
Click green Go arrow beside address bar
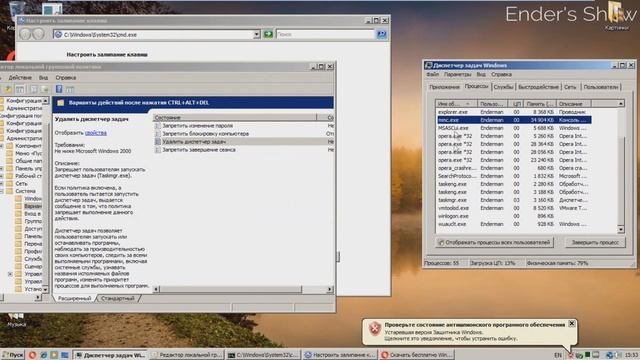[x=268, y=34]
